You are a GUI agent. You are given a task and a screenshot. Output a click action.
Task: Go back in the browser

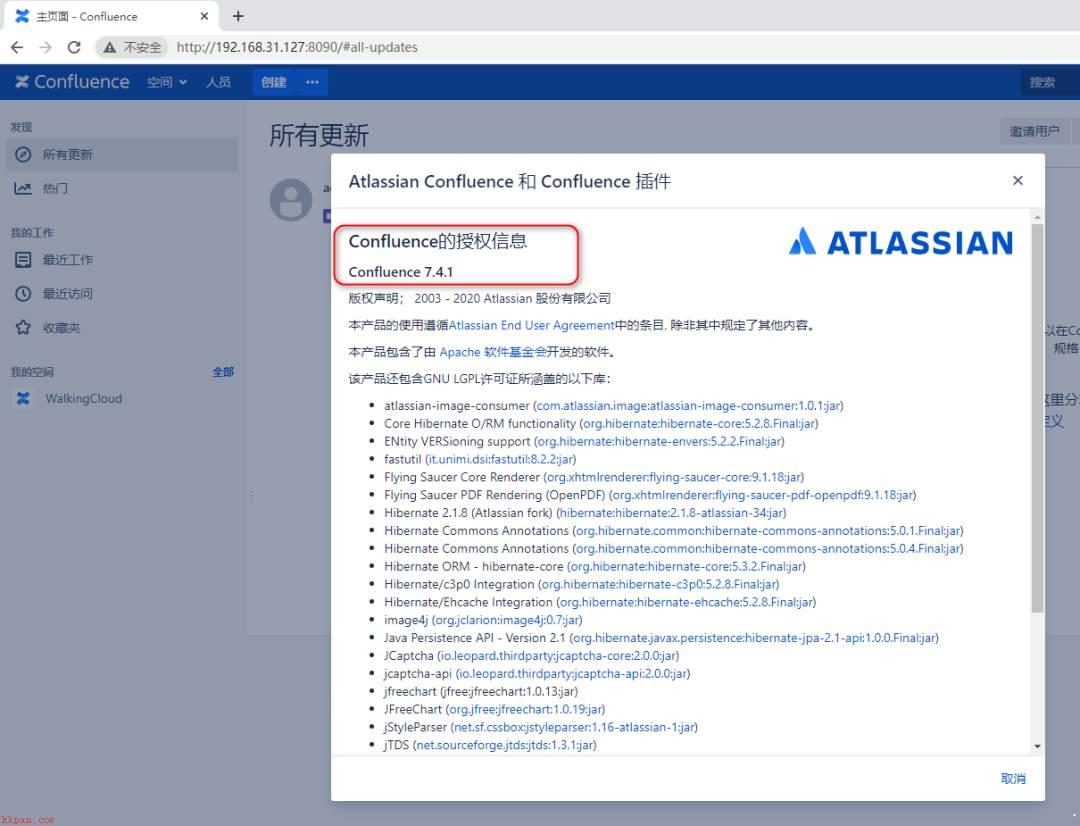[17, 47]
